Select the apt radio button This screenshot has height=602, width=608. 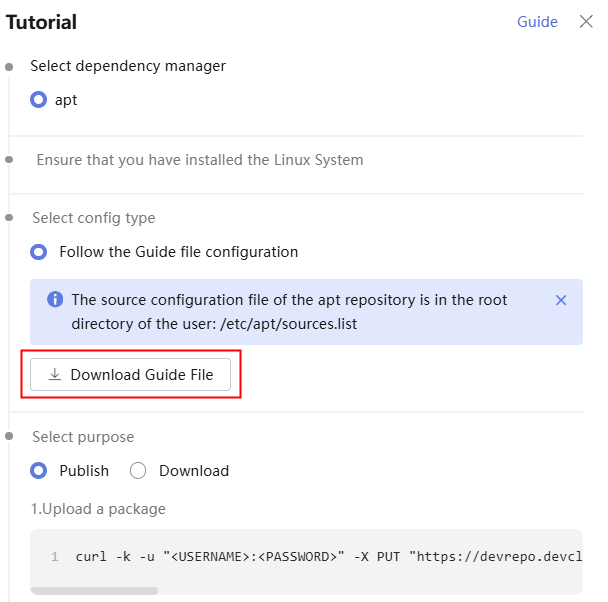(x=38, y=100)
